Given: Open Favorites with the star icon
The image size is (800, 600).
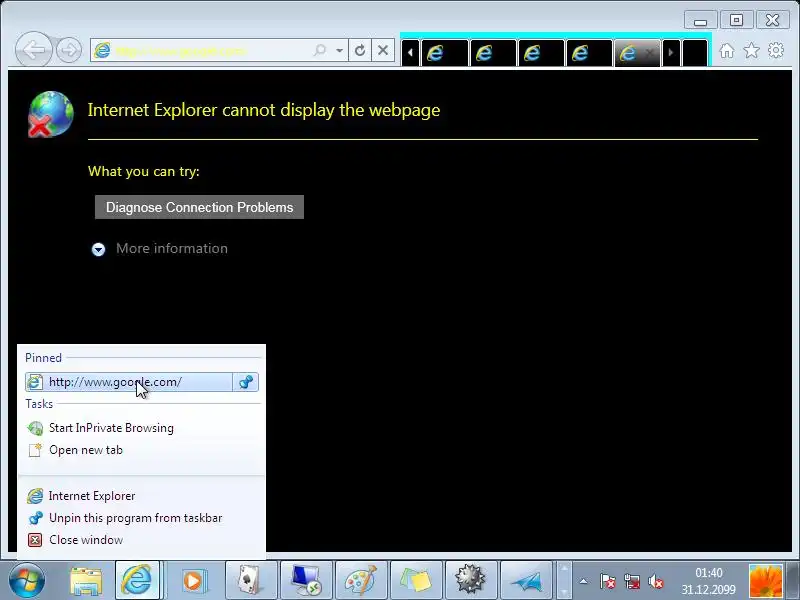Looking at the screenshot, I should 751,51.
